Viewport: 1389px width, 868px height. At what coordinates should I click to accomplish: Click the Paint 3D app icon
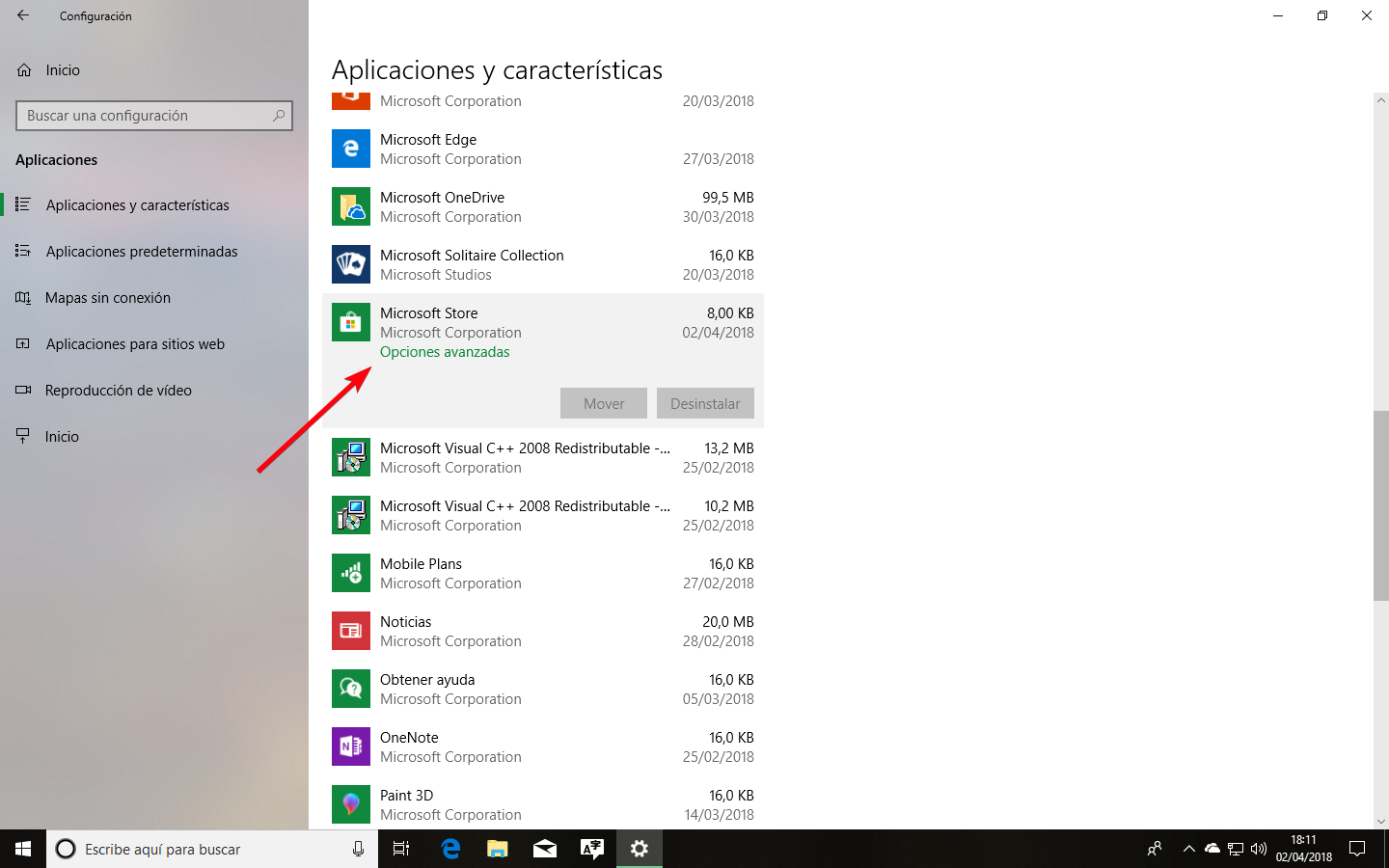click(x=351, y=804)
